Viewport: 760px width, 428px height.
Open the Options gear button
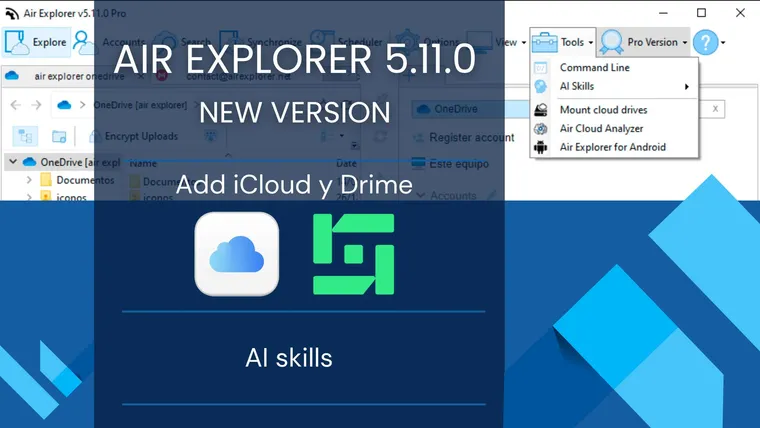[427, 42]
